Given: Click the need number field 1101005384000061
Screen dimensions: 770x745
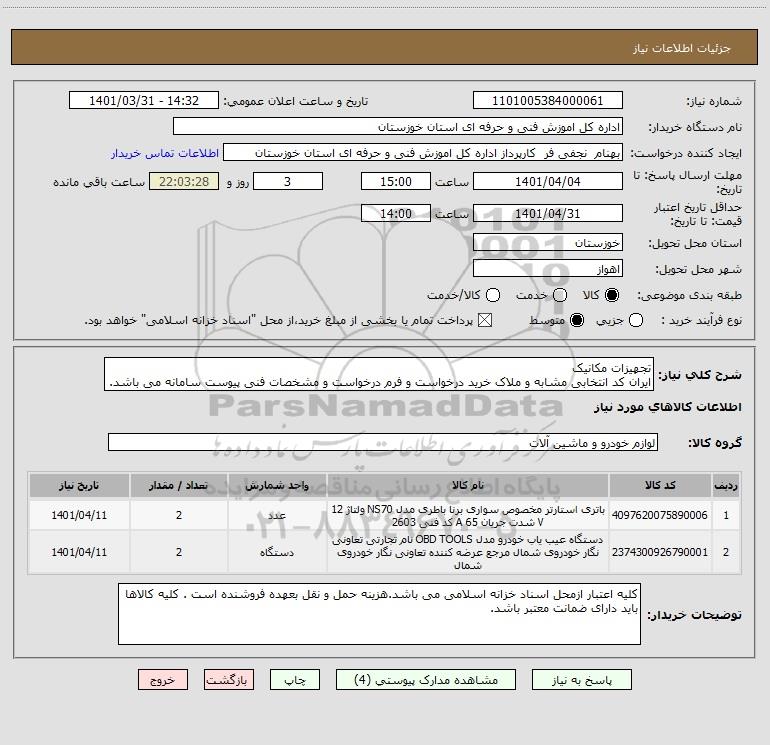Looking at the screenshot, I should click(x=548, y=101).
